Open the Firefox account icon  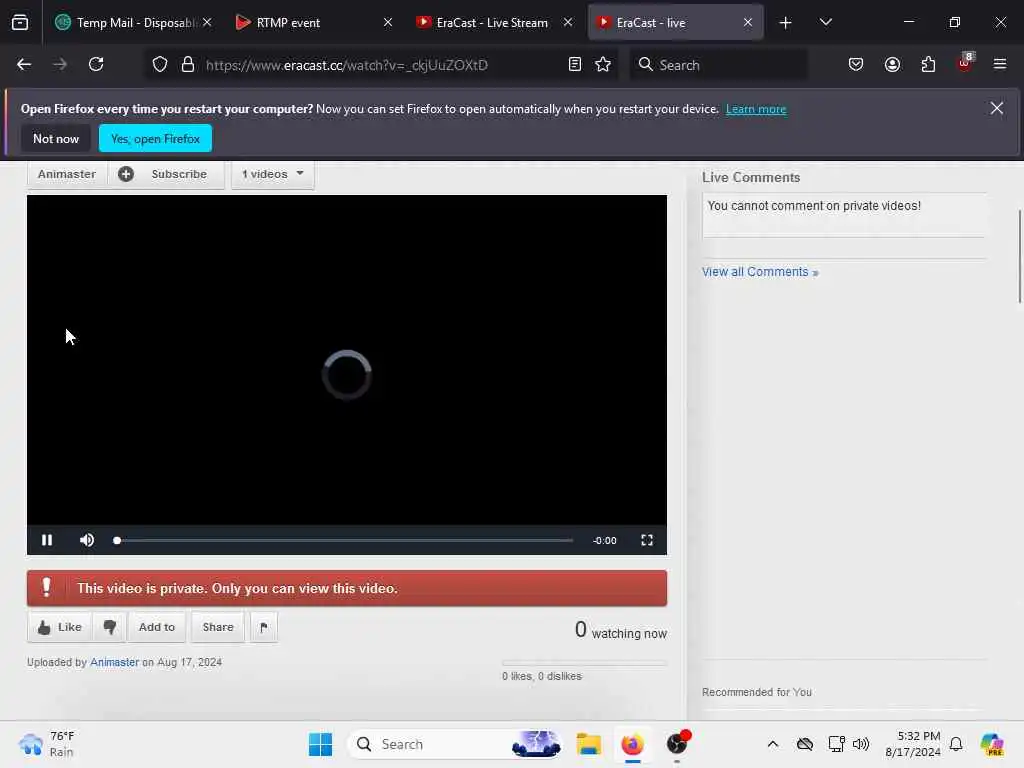click(x=892, y=64)
